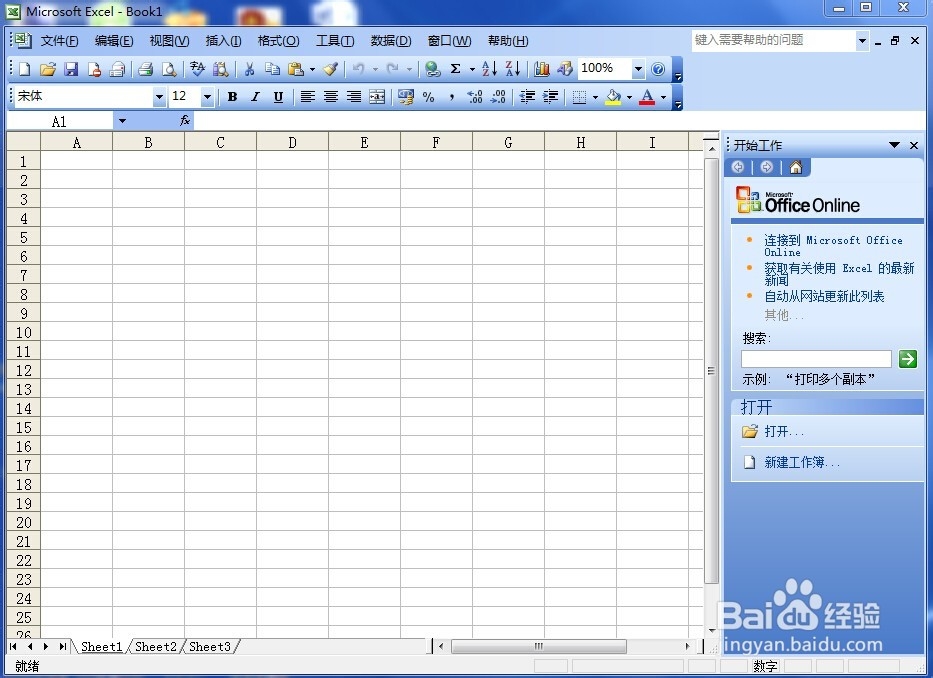Click the help question input box
933x678 pixels.
click(774, 40)
